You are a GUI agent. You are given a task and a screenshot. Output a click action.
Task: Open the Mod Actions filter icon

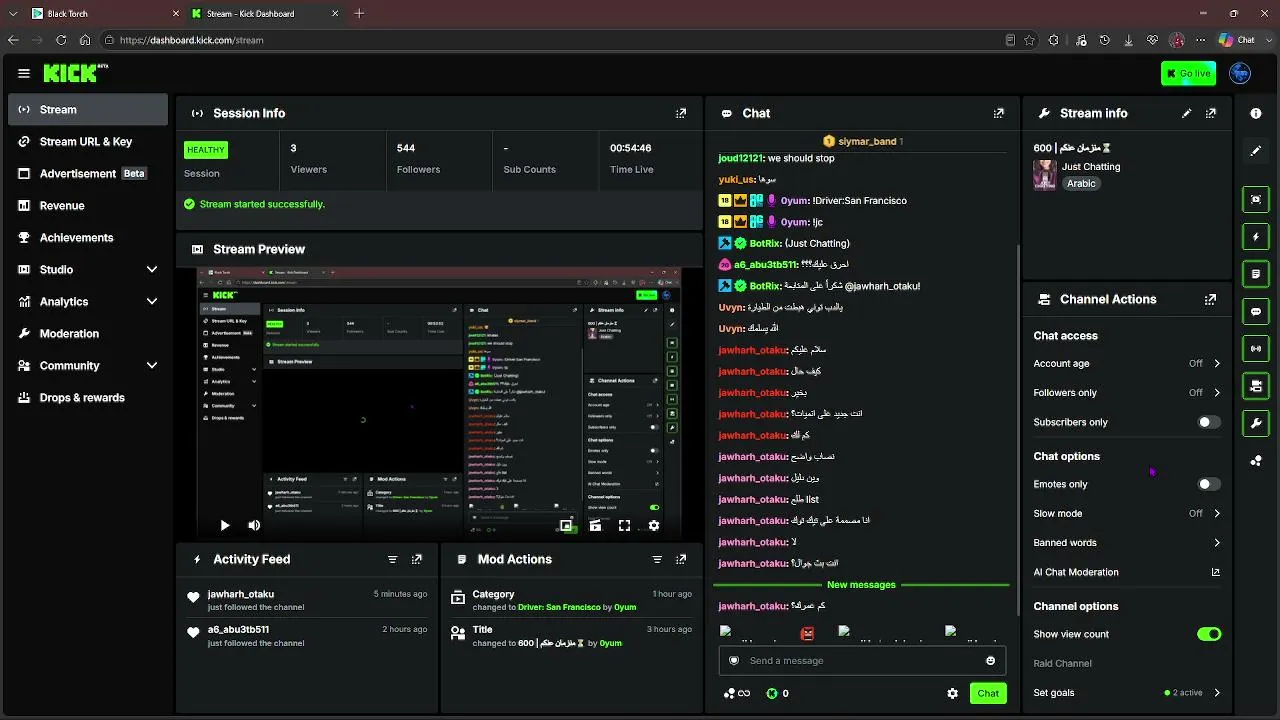[657, 559]
